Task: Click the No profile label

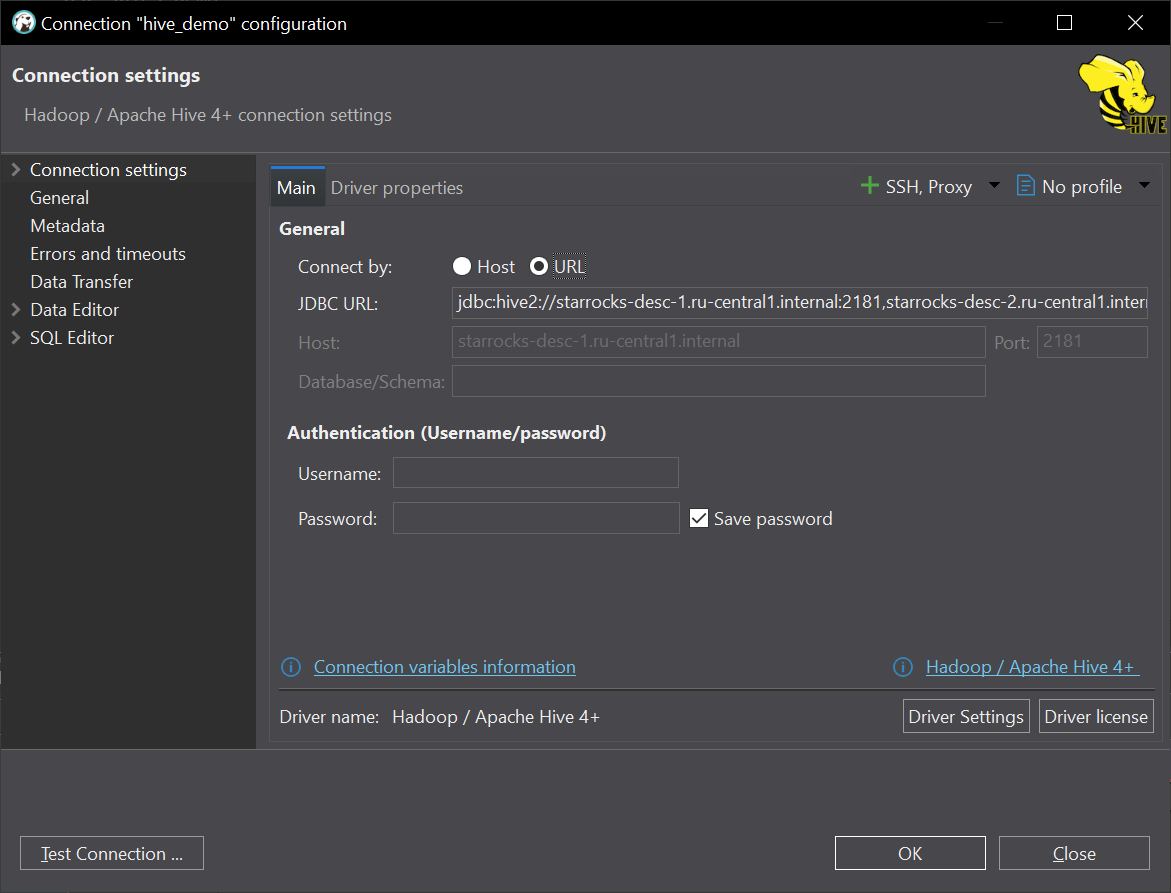Action: tap(1081, 187)
